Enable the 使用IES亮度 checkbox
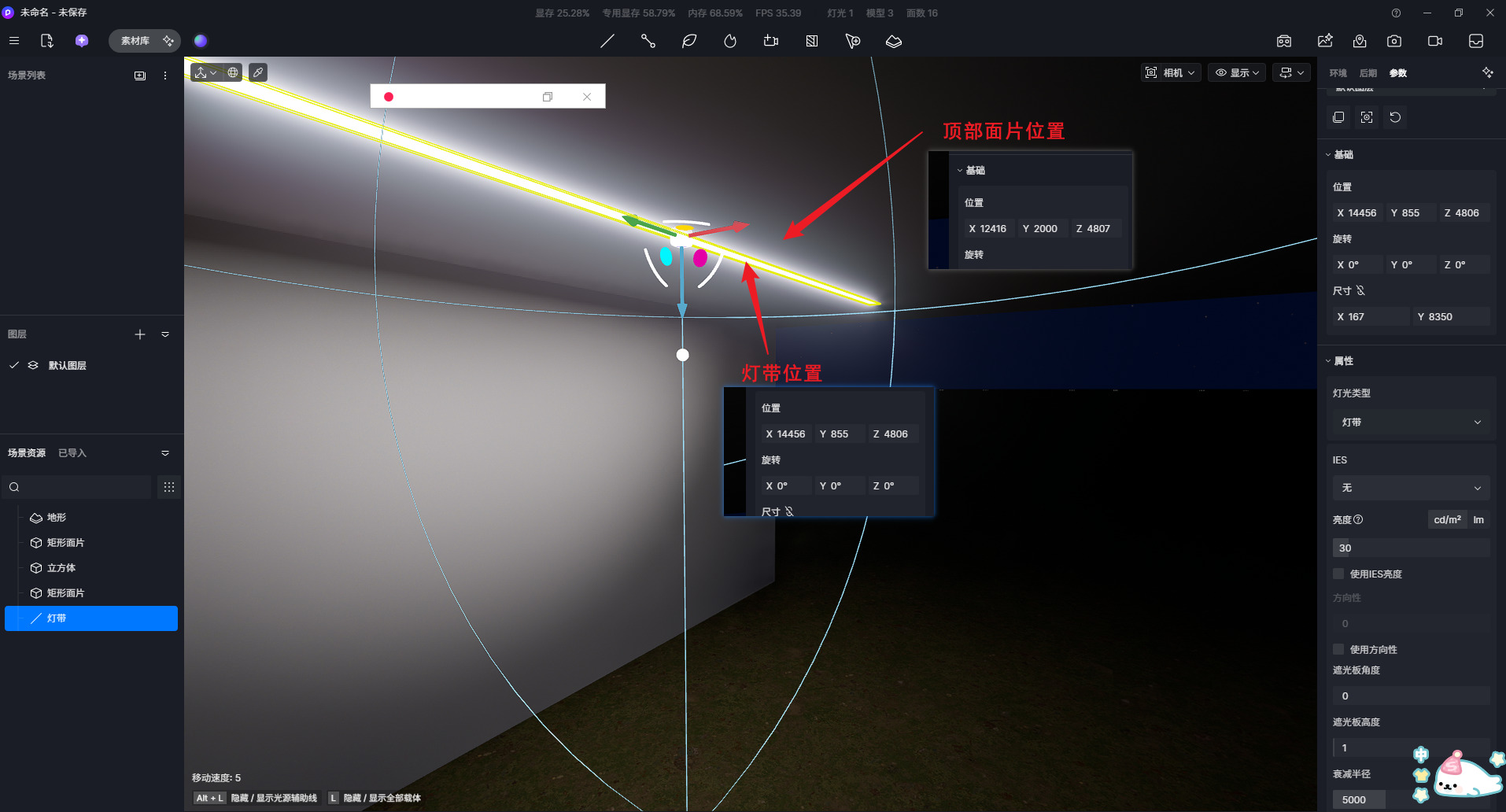The width and height of the screenshot is (1506, 812). coord(1338,574)
